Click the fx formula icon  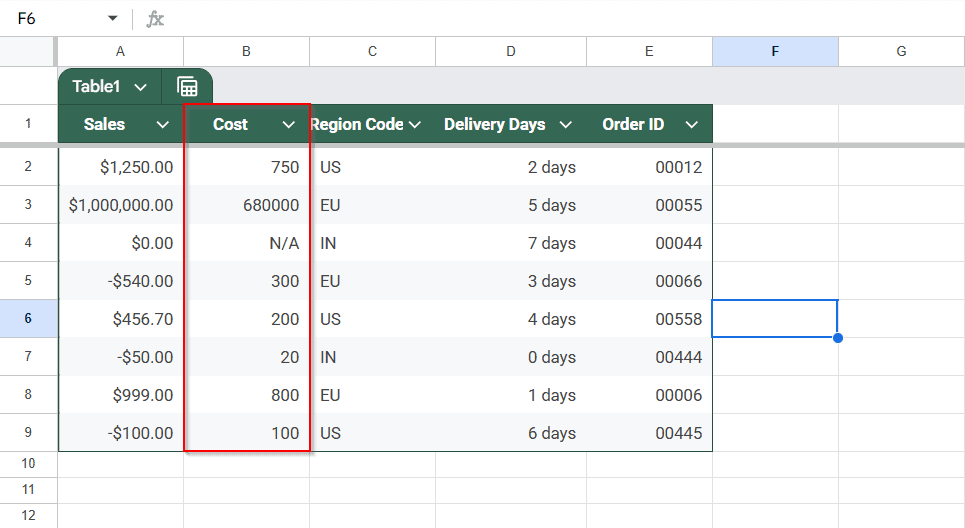click(155, 19)
